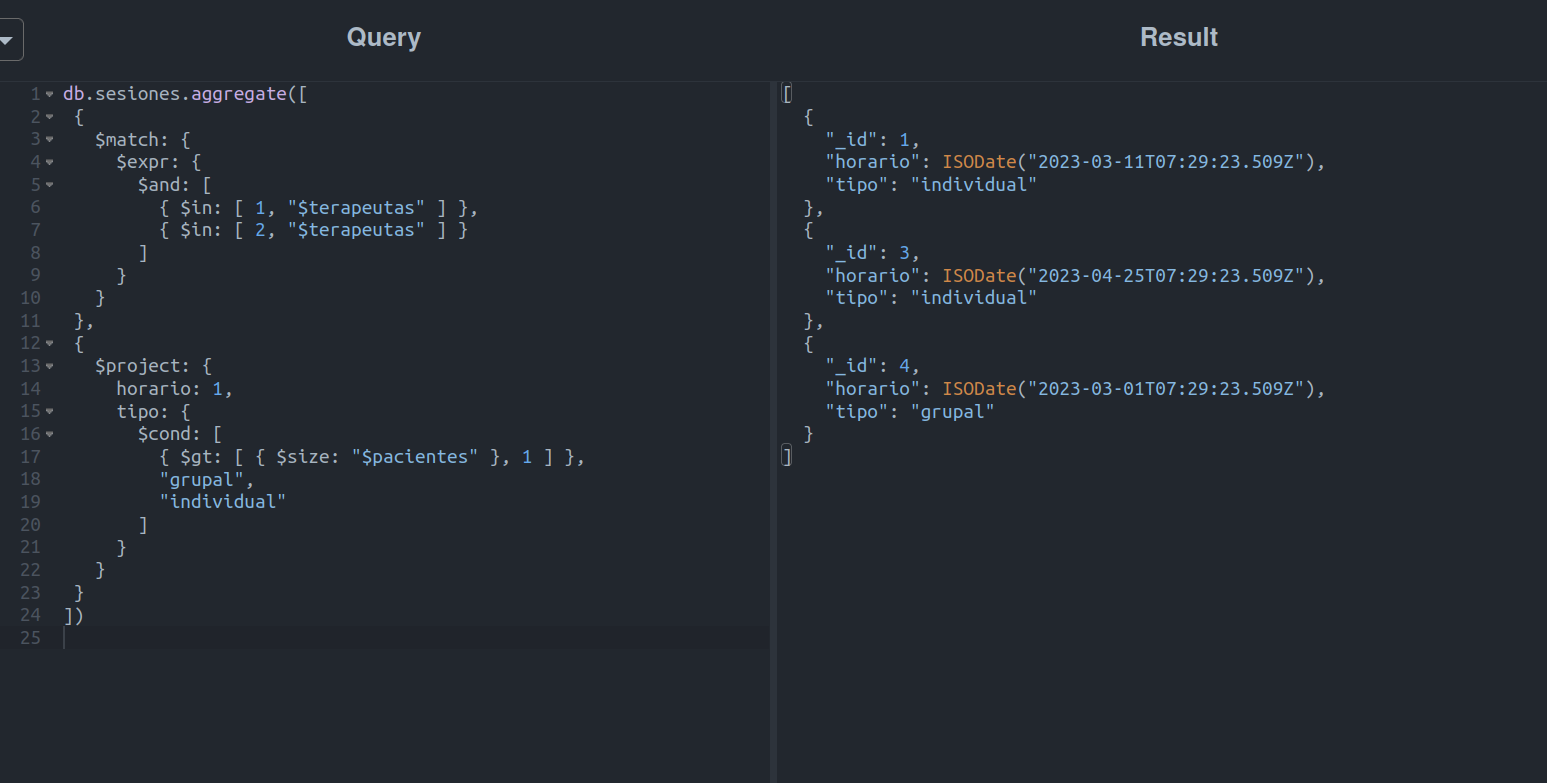The width and height of the screenshot is (1547, 783).
Task: Click the Result panel header
Action: [x=1179, y=38]
